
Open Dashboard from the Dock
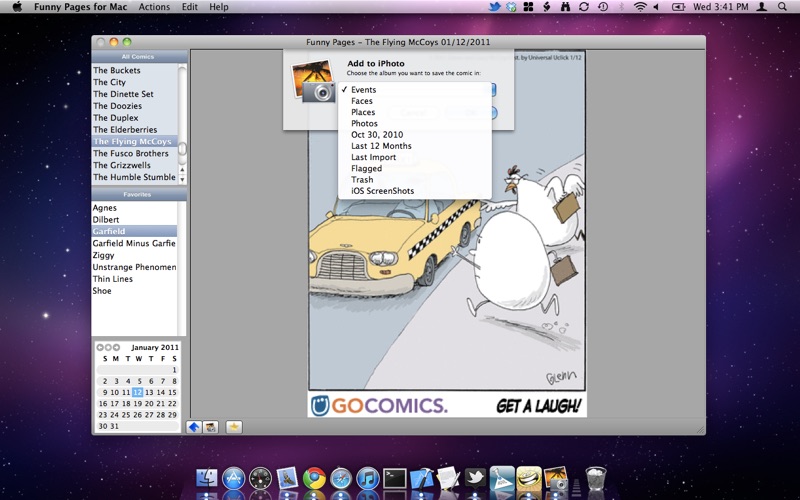point(260,479)
